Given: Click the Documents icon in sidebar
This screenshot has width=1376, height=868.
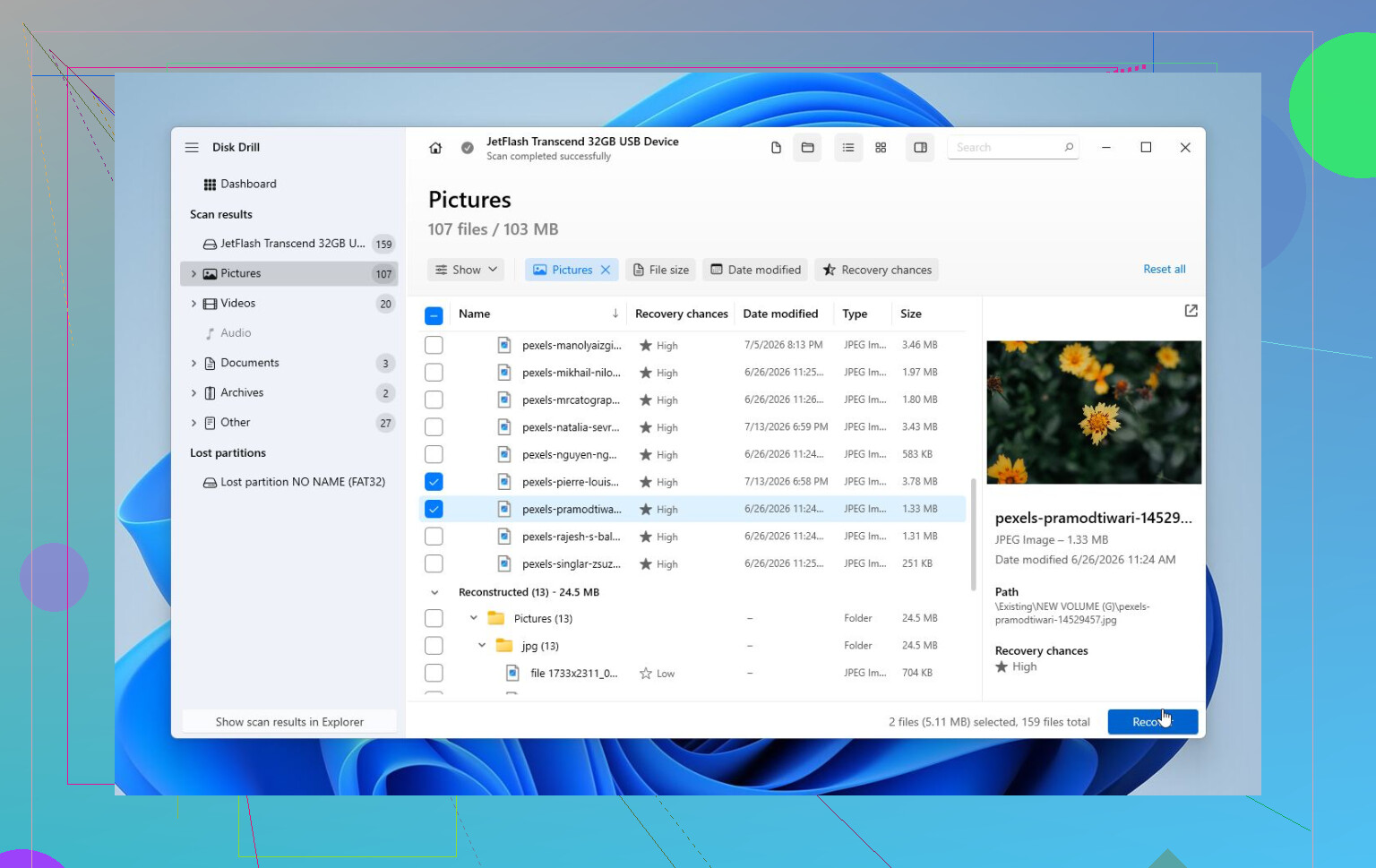Looking at the screenshot, I should pos(210,363).
